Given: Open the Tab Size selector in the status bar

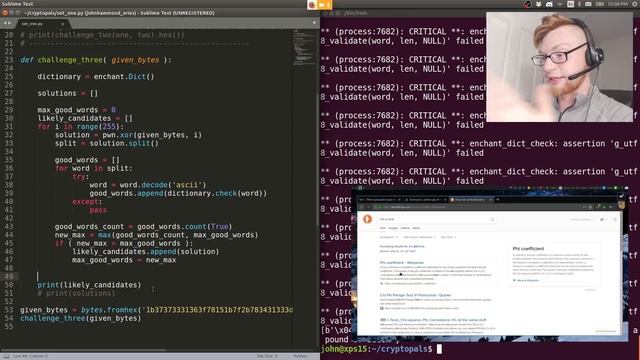Looking at the screenshot, I should [x=266, y=356].
